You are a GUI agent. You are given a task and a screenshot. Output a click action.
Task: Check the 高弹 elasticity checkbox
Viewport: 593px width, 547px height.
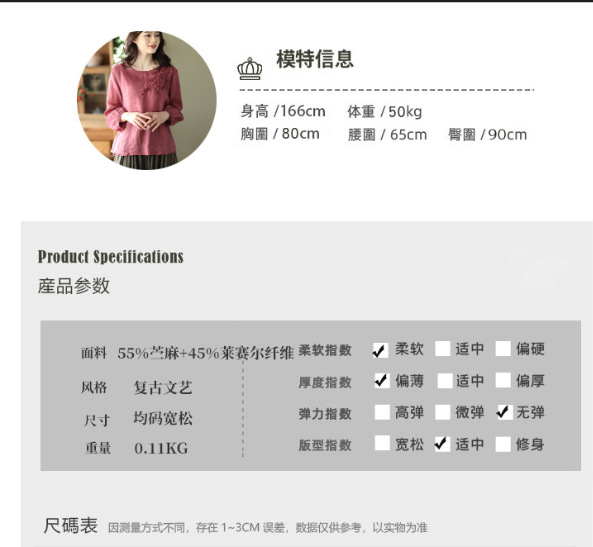point(382,412)
